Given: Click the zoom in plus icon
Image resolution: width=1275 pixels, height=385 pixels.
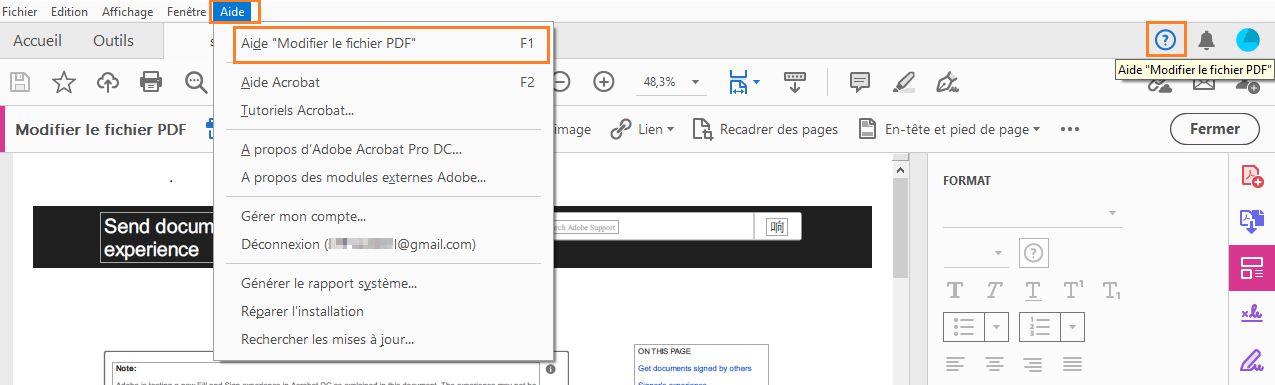Looking at the screenshot, I should pos(604,82).
